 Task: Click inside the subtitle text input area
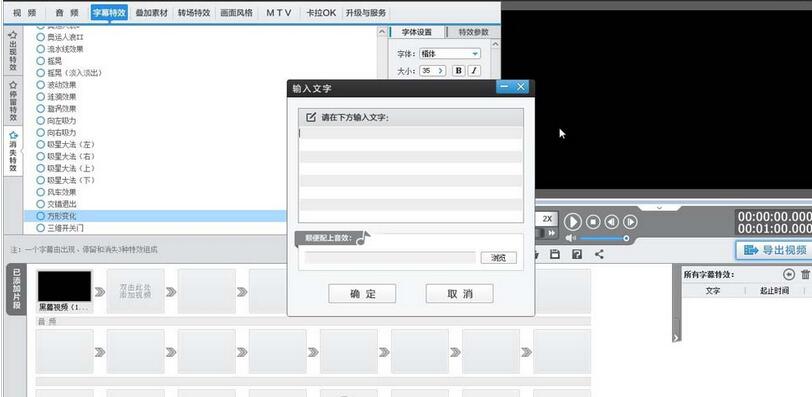(x=411, y=174)
